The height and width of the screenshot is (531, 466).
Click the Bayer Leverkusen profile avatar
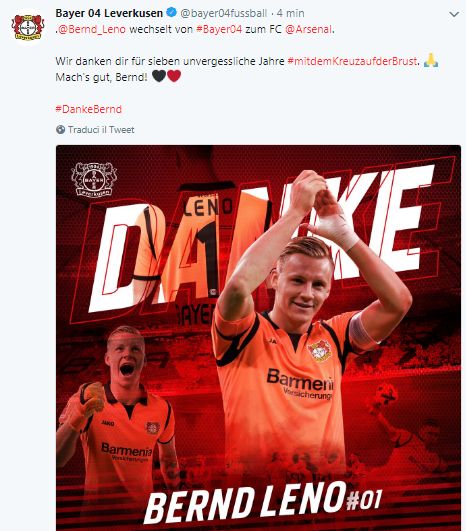pyautogui.click(x=28, y=27)
